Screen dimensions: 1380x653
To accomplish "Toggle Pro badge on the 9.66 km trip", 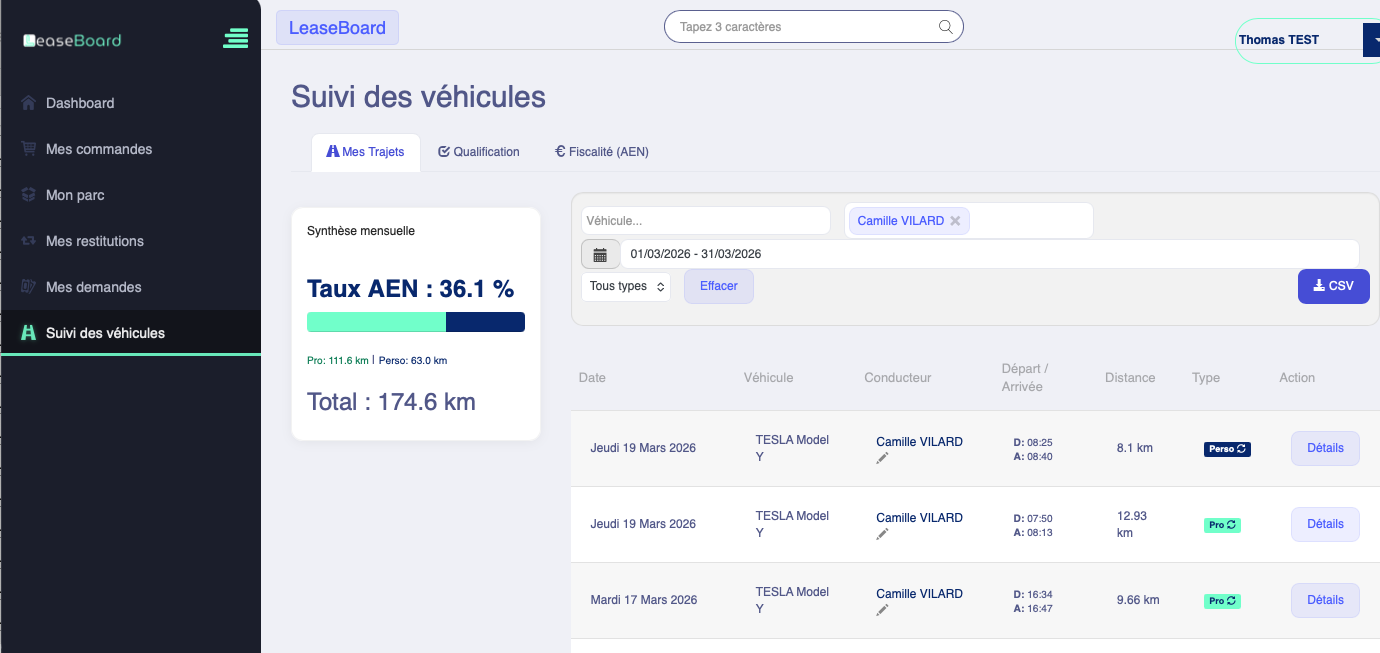I will pos(1222,601).
